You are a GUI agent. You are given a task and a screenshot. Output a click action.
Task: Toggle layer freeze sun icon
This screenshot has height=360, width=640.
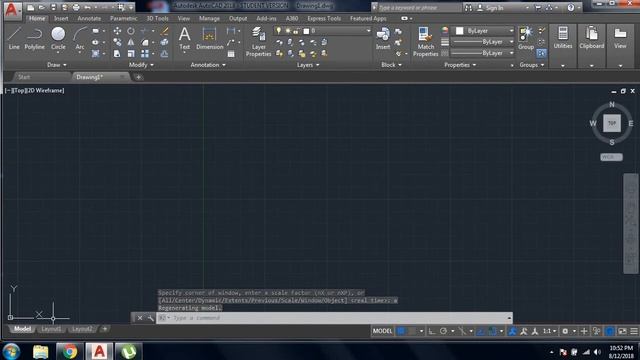288,31
